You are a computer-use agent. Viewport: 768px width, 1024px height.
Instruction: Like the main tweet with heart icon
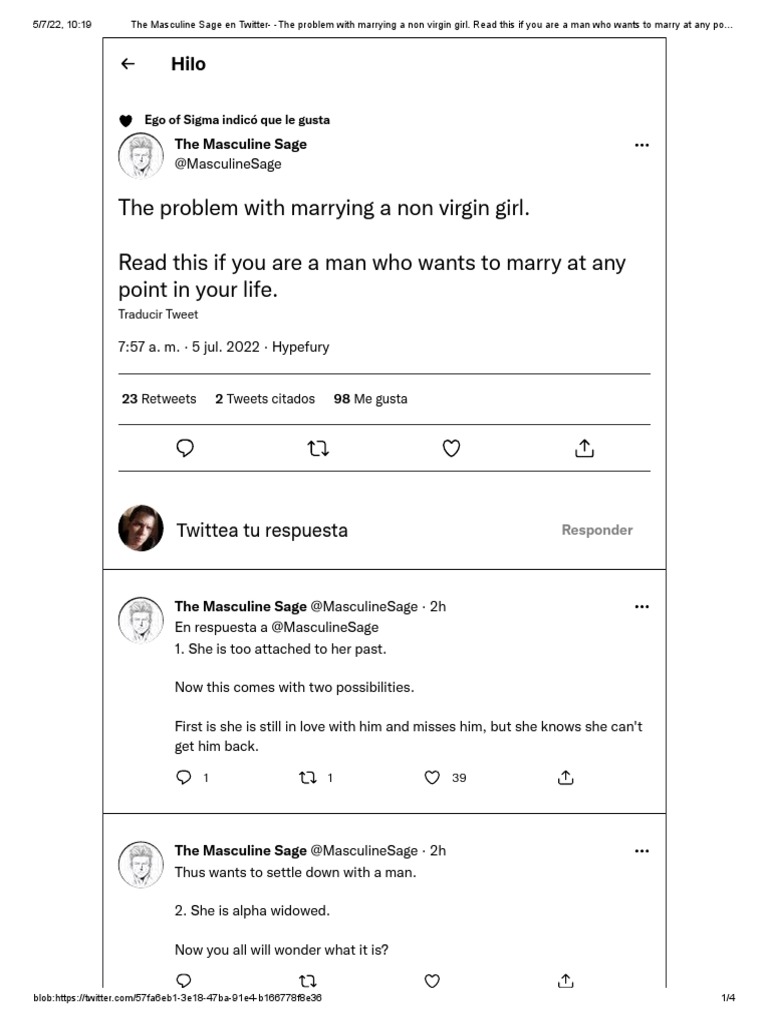click(451, 449)
